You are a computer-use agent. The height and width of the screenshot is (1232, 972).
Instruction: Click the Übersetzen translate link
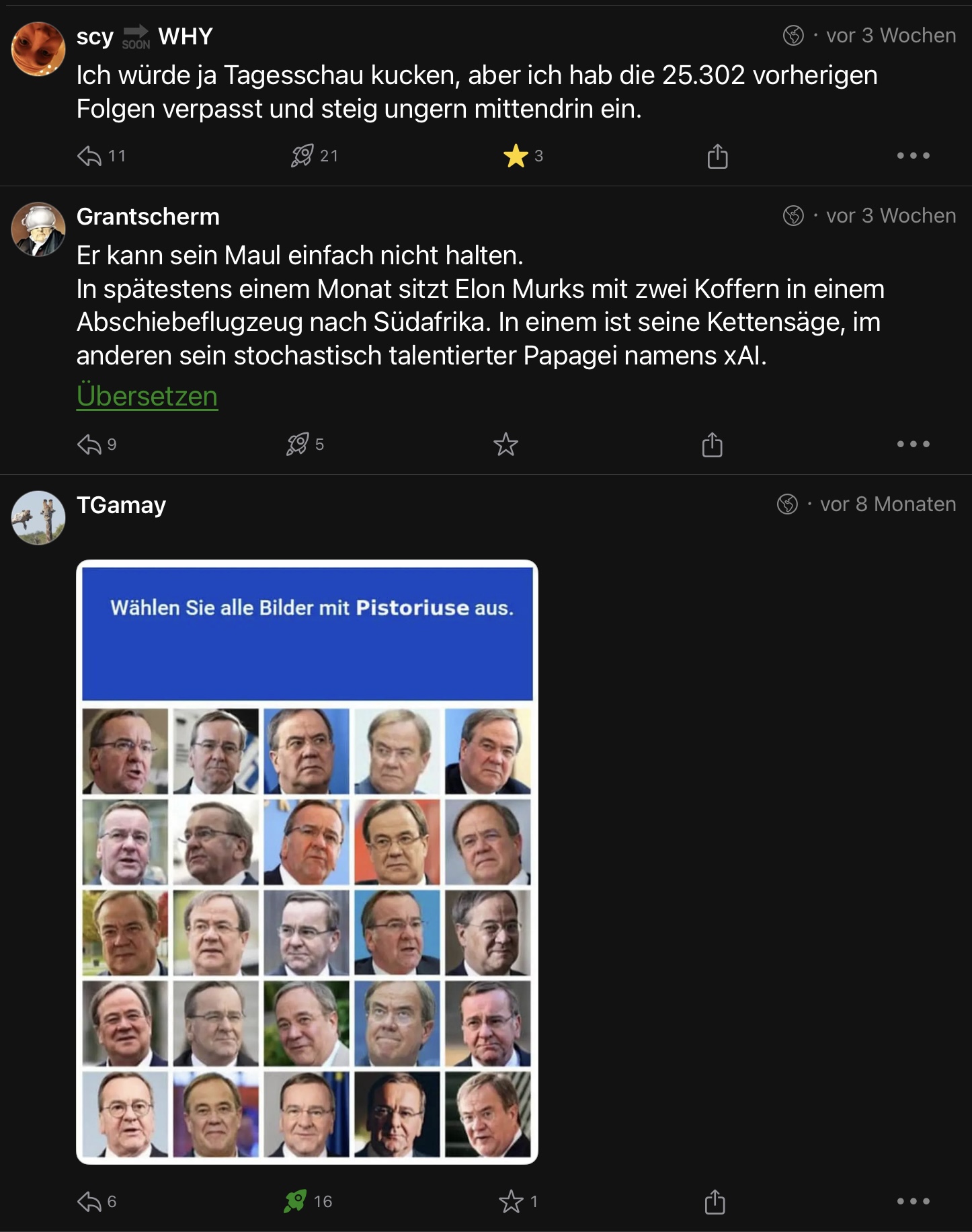[147, 396]
